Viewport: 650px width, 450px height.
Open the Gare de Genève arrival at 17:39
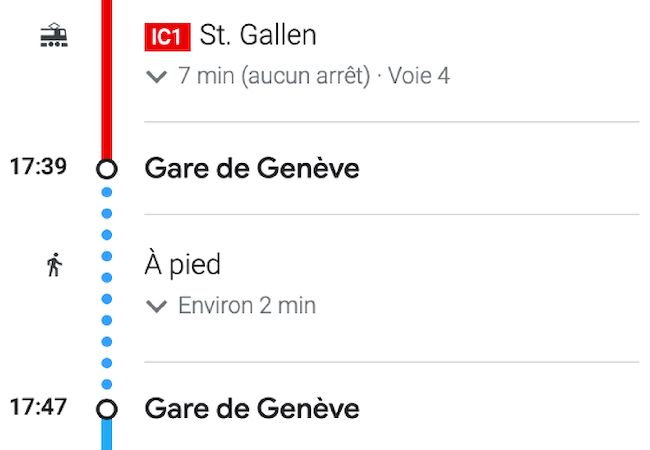(x=251, y=168)
